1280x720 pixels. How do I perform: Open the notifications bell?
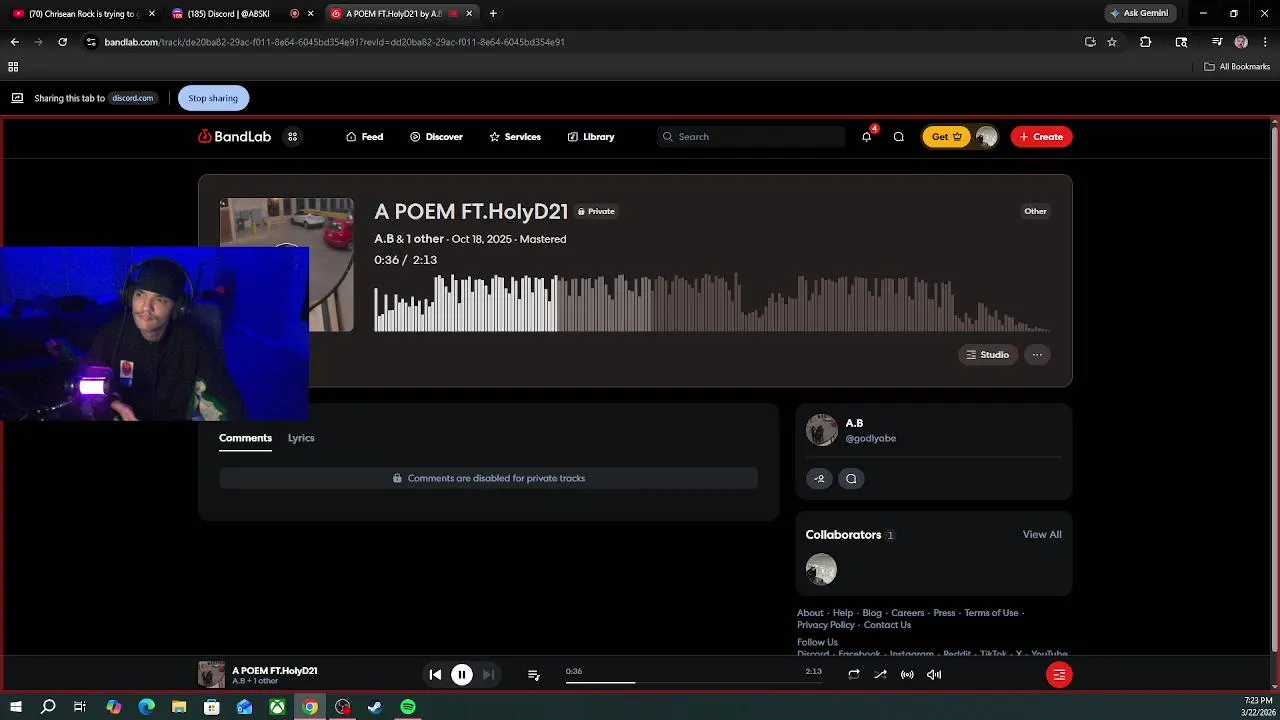[867, 137]
